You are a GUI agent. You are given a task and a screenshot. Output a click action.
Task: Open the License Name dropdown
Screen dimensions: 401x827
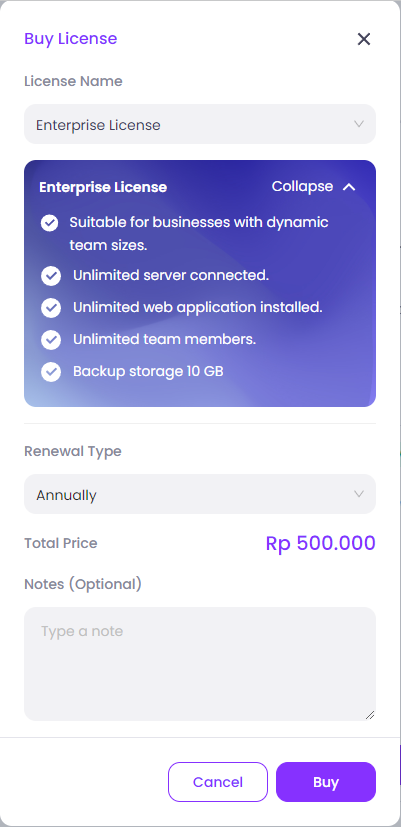(200, 124)
